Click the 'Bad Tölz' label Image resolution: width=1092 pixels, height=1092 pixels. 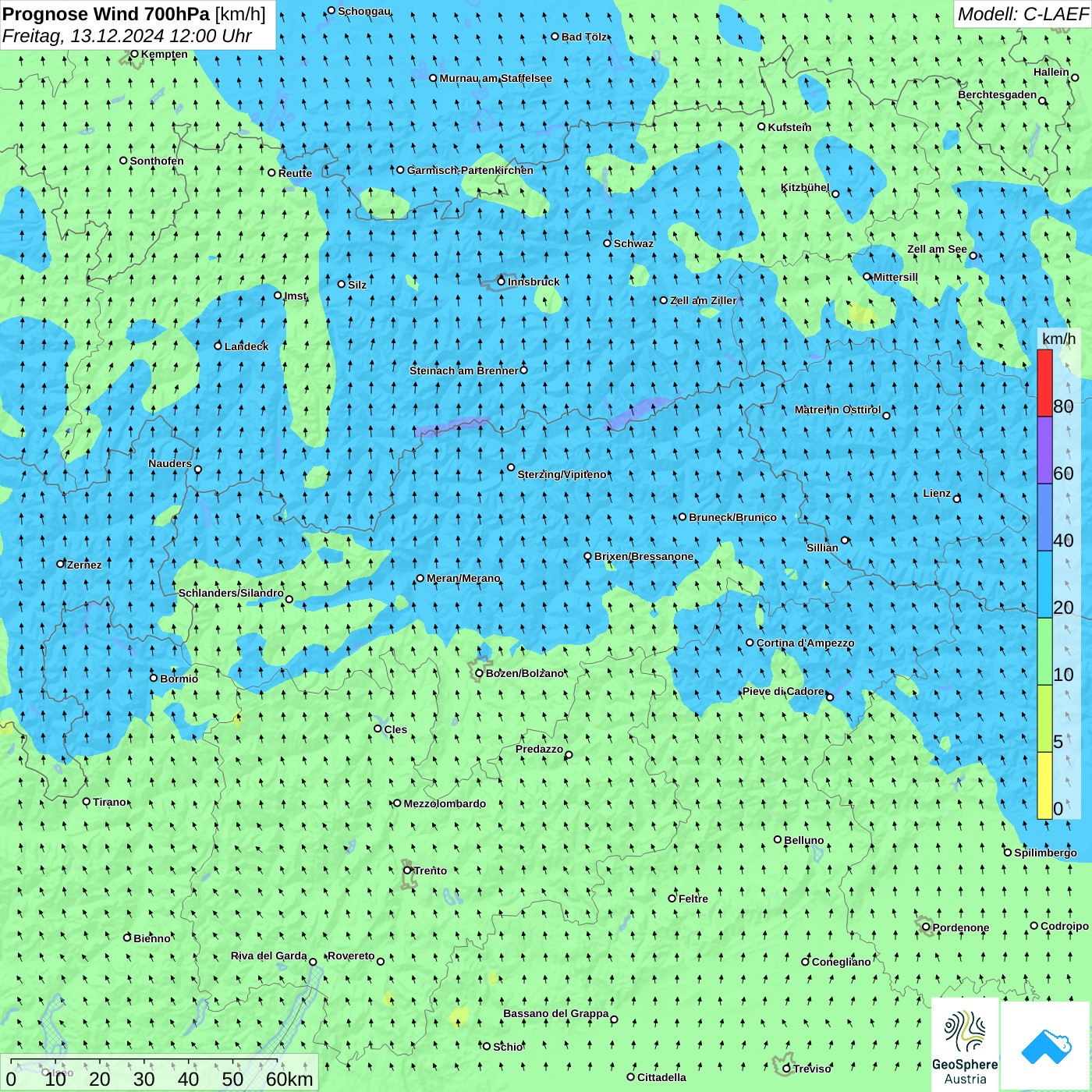pos(583,37)
